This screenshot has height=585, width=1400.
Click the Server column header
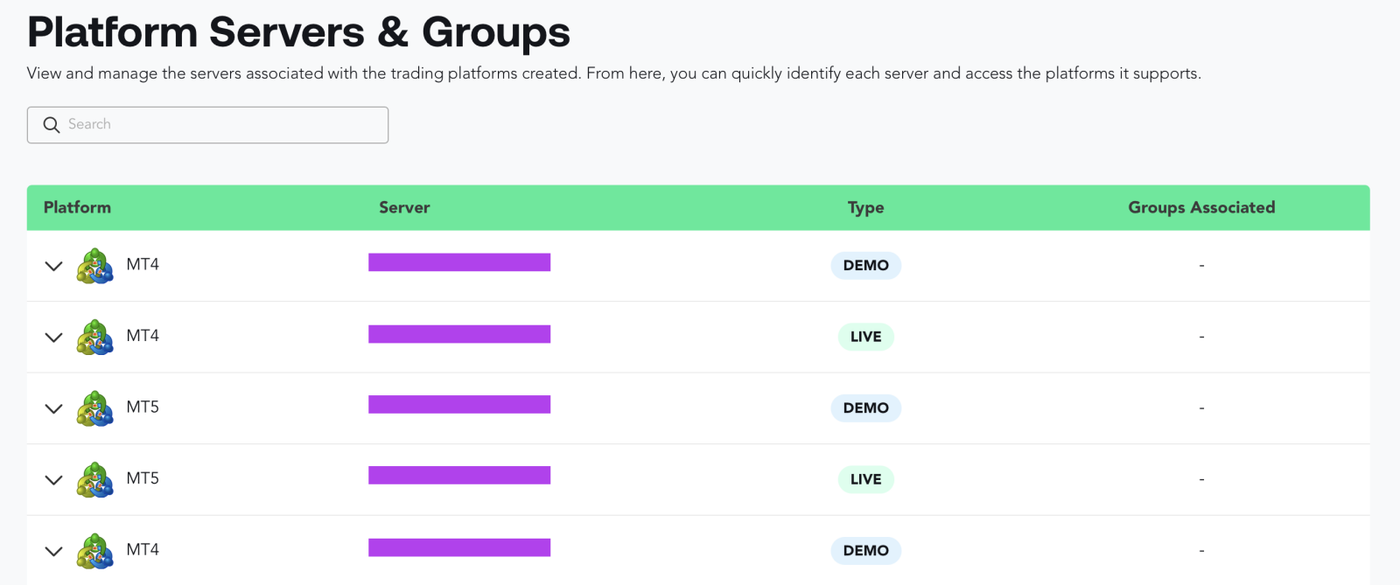click(404, 208)
